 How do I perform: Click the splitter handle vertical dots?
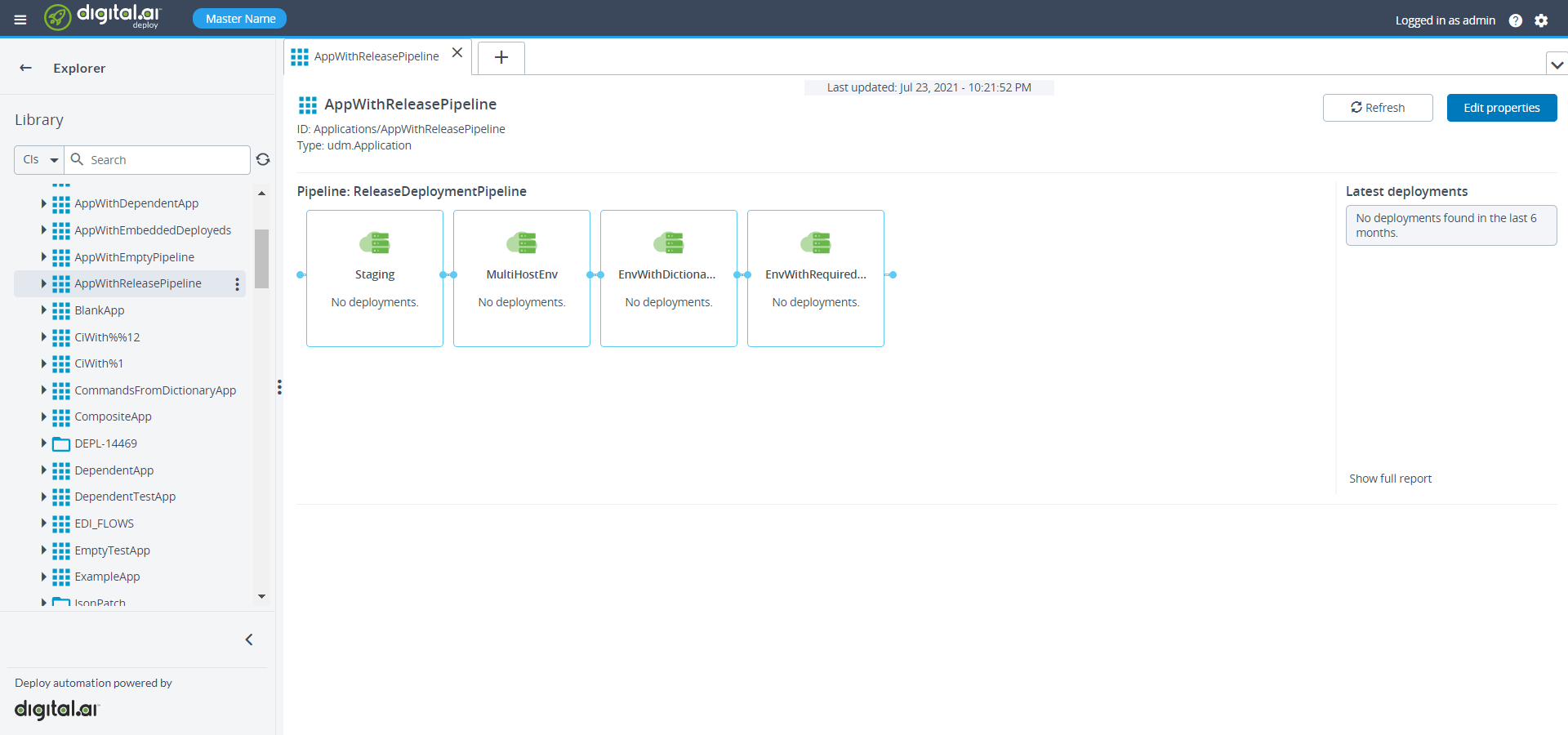point(279,387)
